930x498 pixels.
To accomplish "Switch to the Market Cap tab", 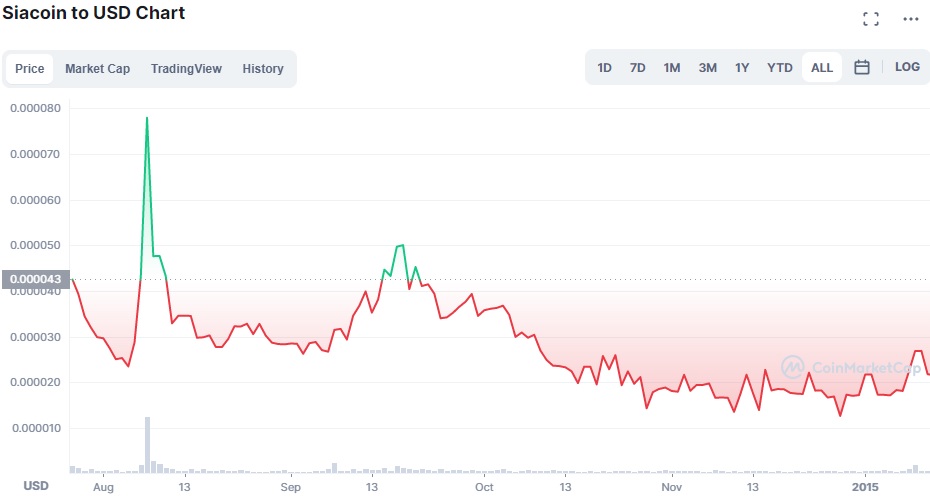I will pos(97,69).
